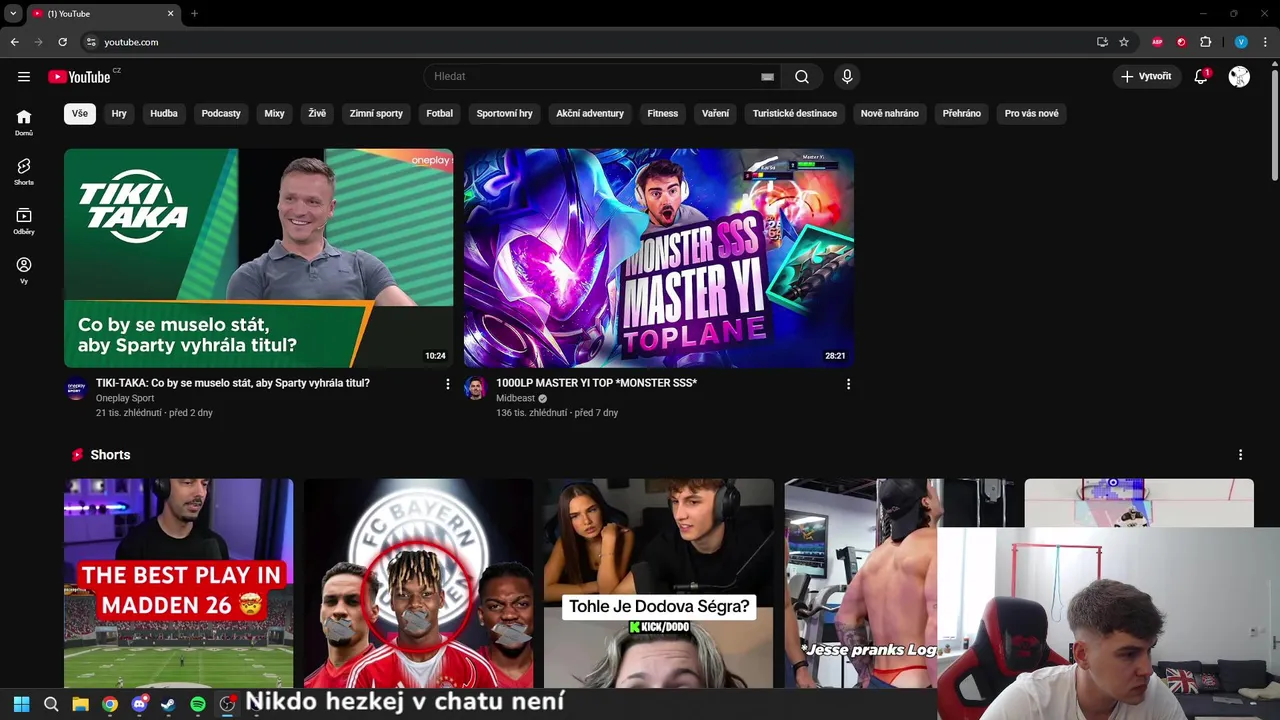1280x720 pixels.
Task: Open the Shorts section options menu
Action: tap(1240, 455)
